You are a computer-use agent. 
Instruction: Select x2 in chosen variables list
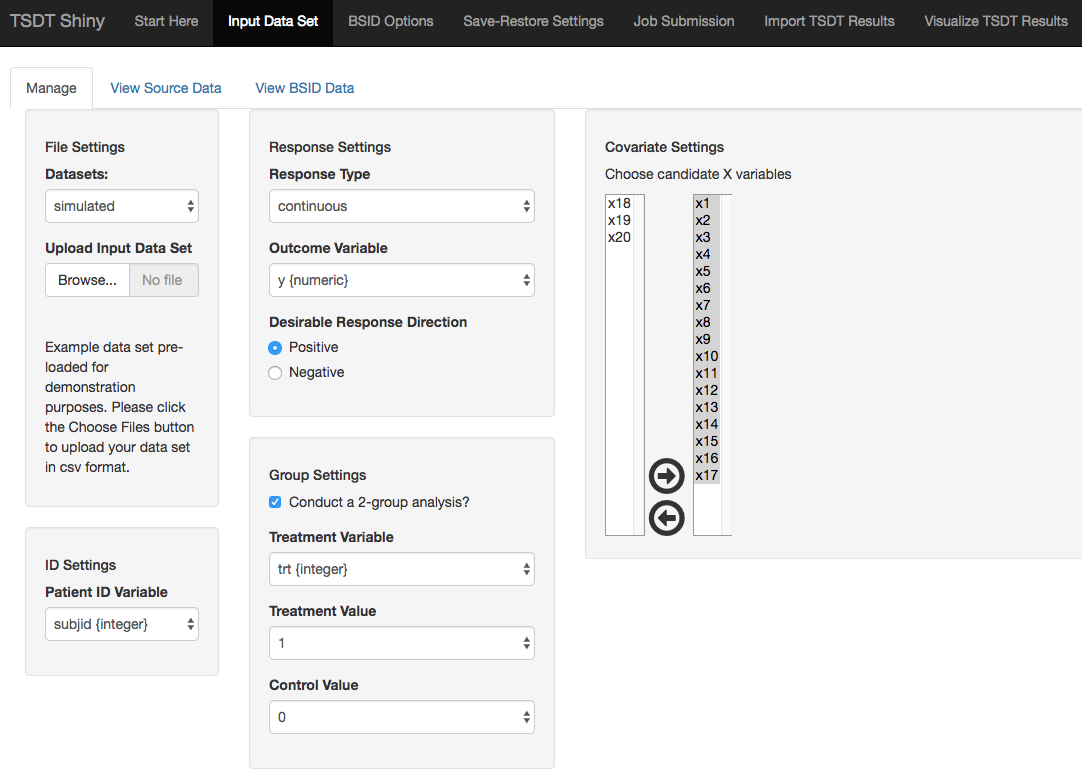pos(707,221)
